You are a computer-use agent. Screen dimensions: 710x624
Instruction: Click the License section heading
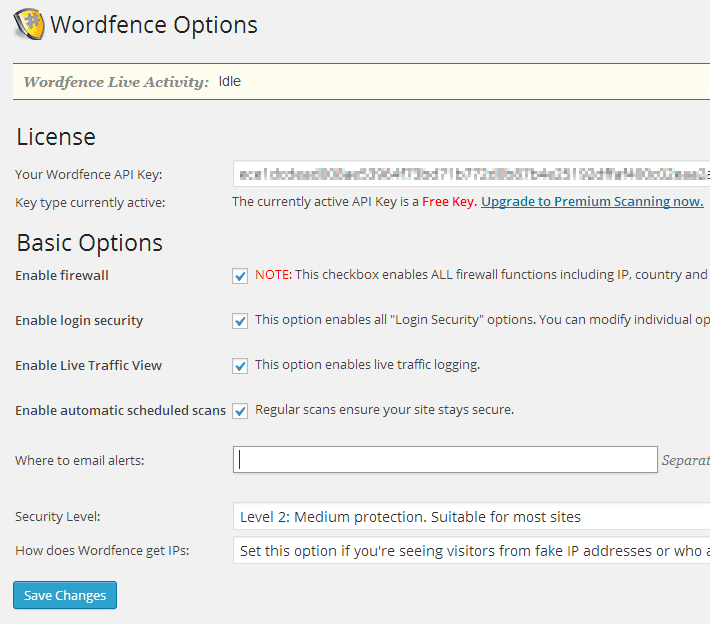56,137
